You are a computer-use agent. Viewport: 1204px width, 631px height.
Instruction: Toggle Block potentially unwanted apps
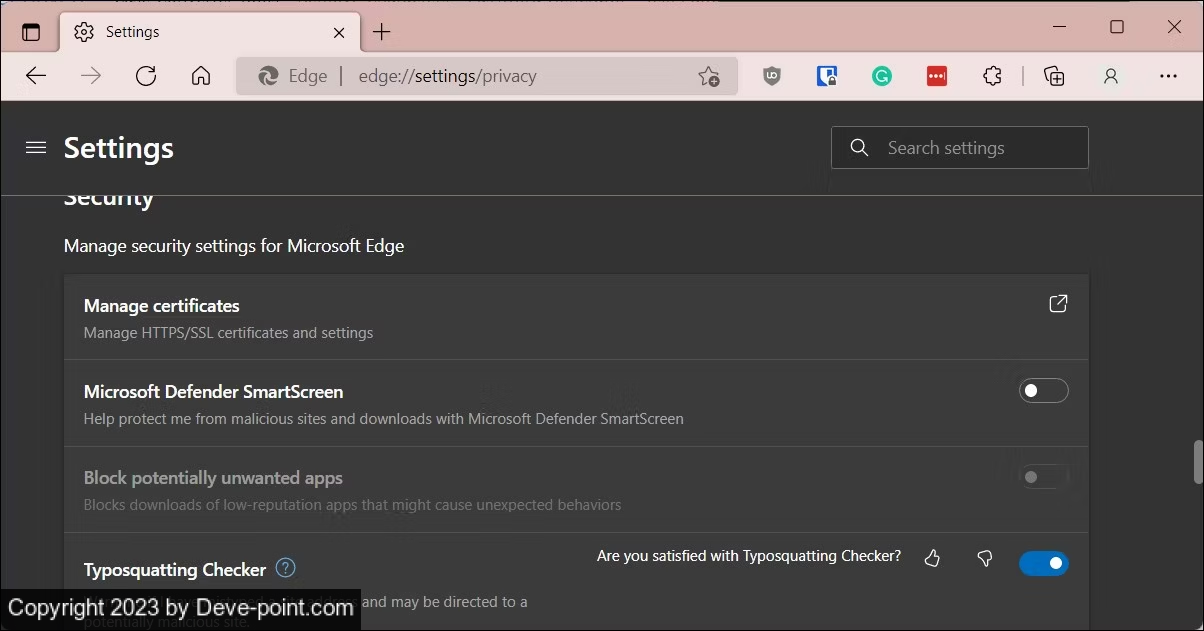(1044, 477)
